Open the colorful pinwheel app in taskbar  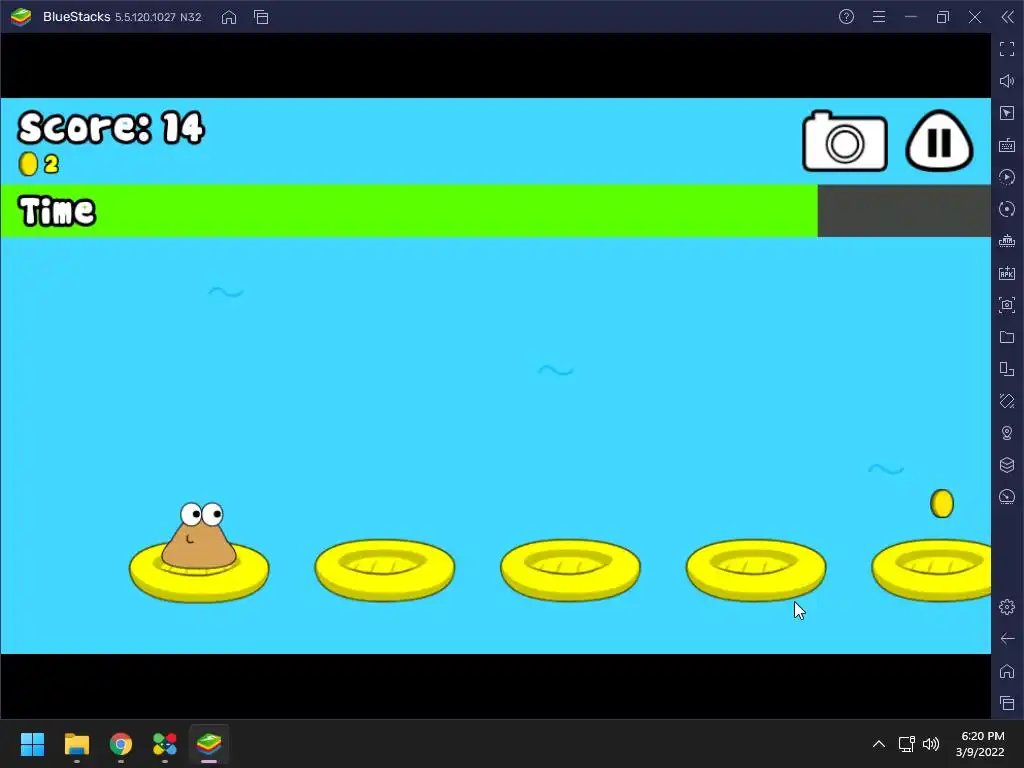coord(165,744)
